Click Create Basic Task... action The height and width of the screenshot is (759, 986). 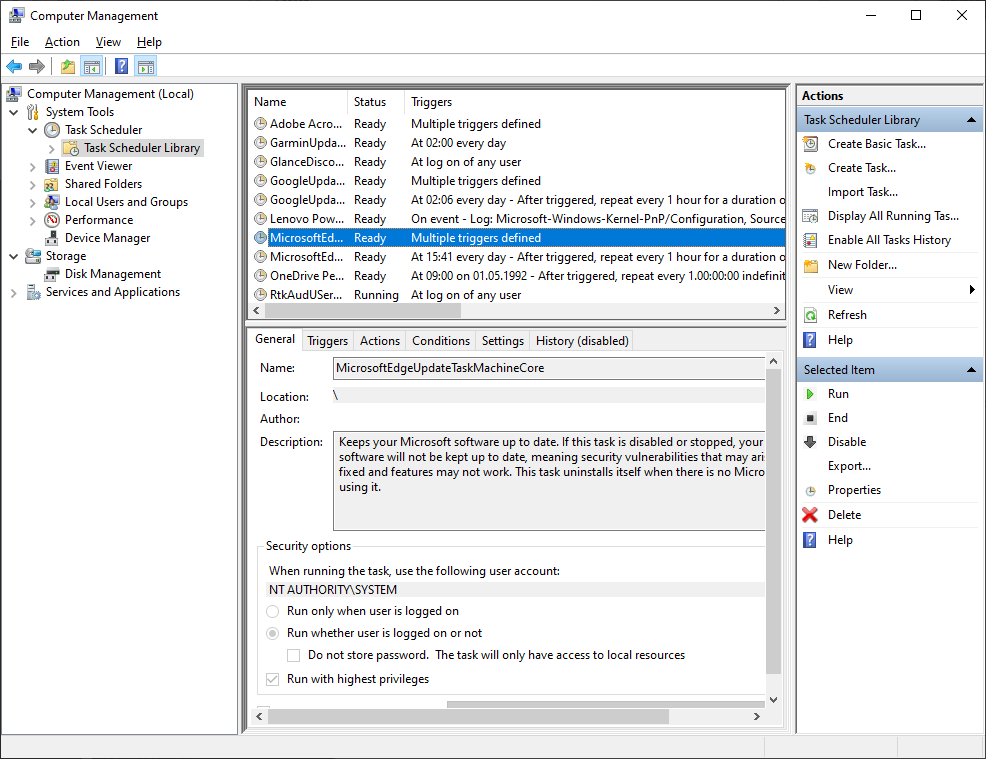[876, 144]
